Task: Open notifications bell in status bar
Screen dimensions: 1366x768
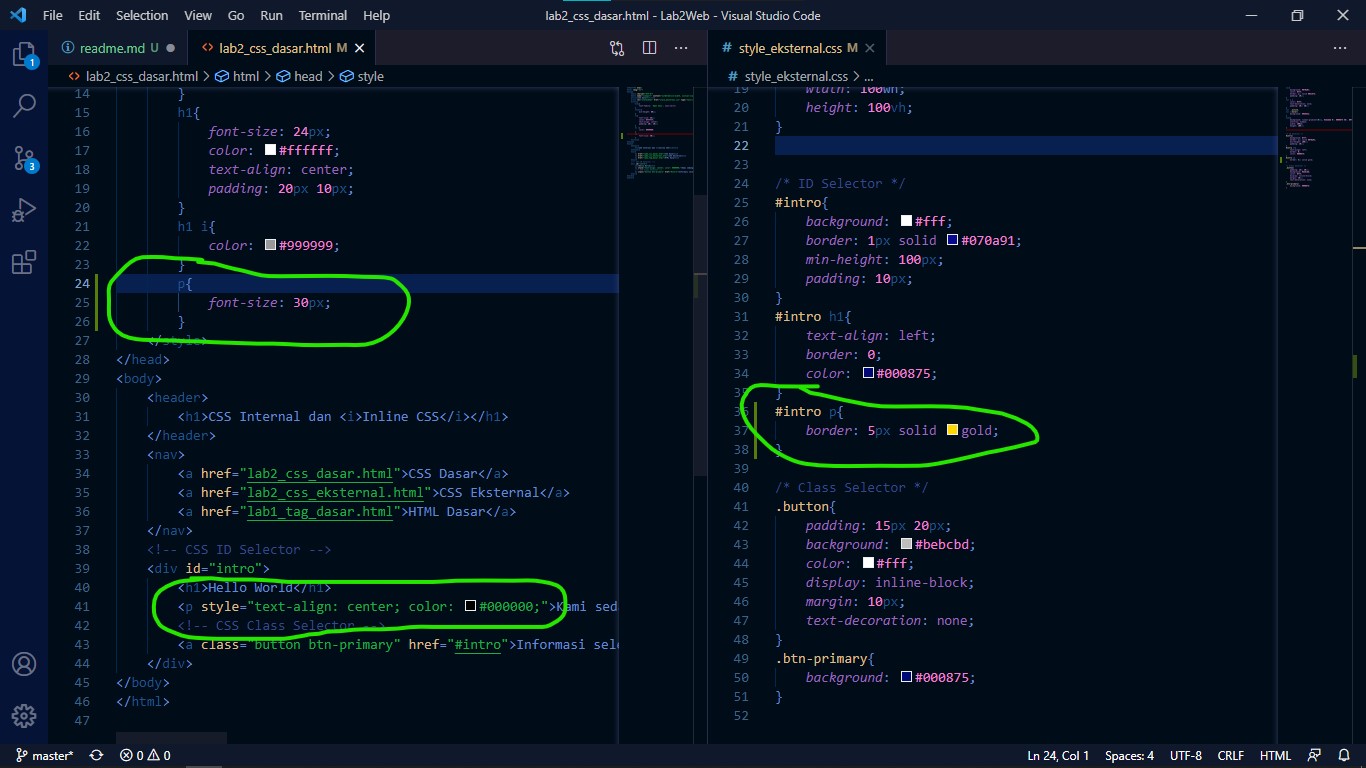Action: click(x=1344, y=756)
